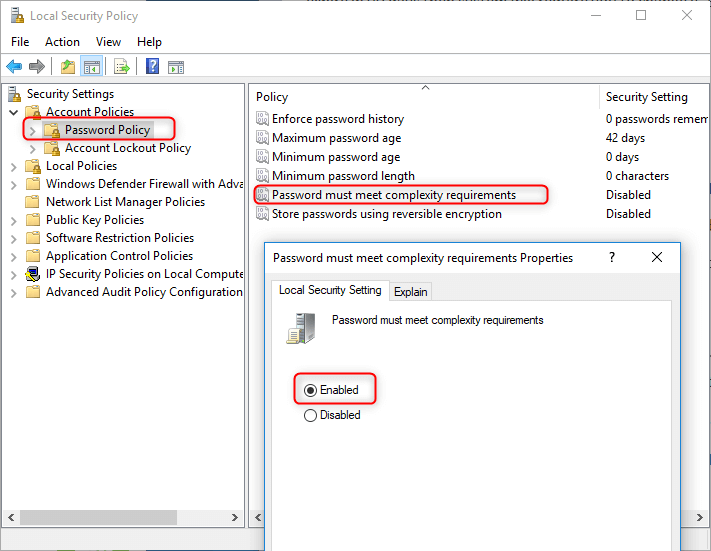The image size is (711, 551).
Task: Click the Back arrow toolbar icon
Action: (14, 67)
